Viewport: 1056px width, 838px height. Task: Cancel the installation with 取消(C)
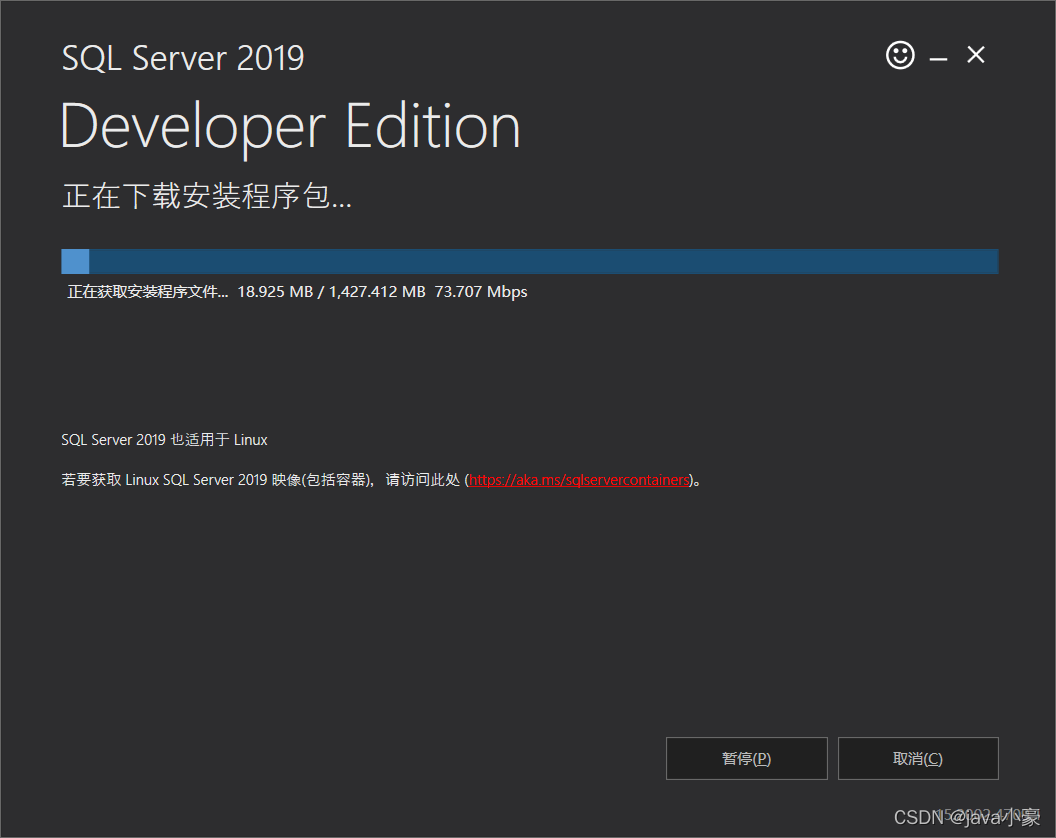click(918, 759)
